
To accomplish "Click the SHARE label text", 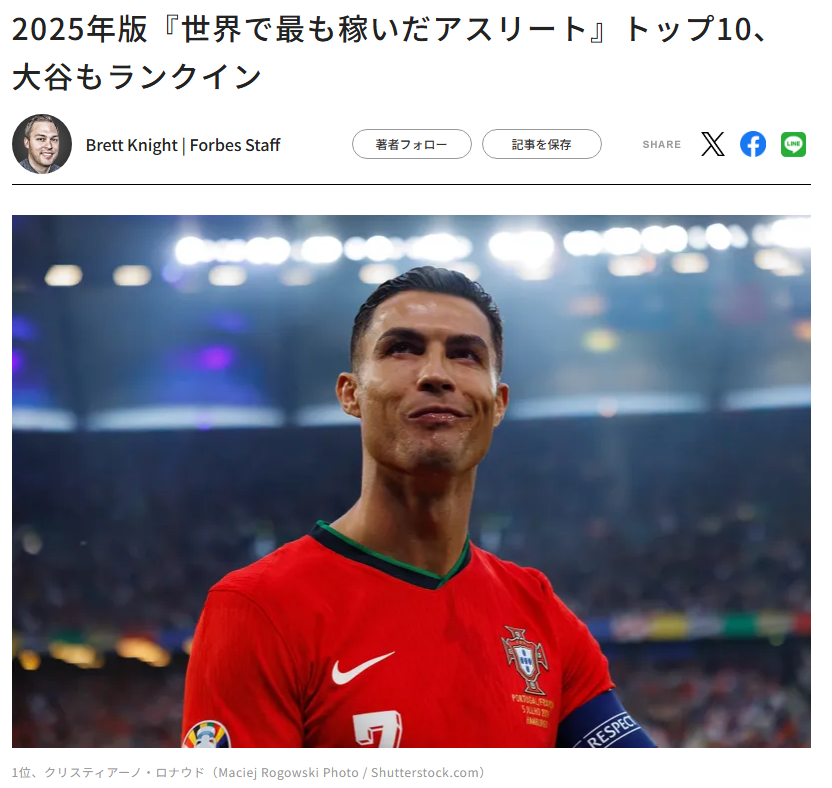I will tap(661, 144).
